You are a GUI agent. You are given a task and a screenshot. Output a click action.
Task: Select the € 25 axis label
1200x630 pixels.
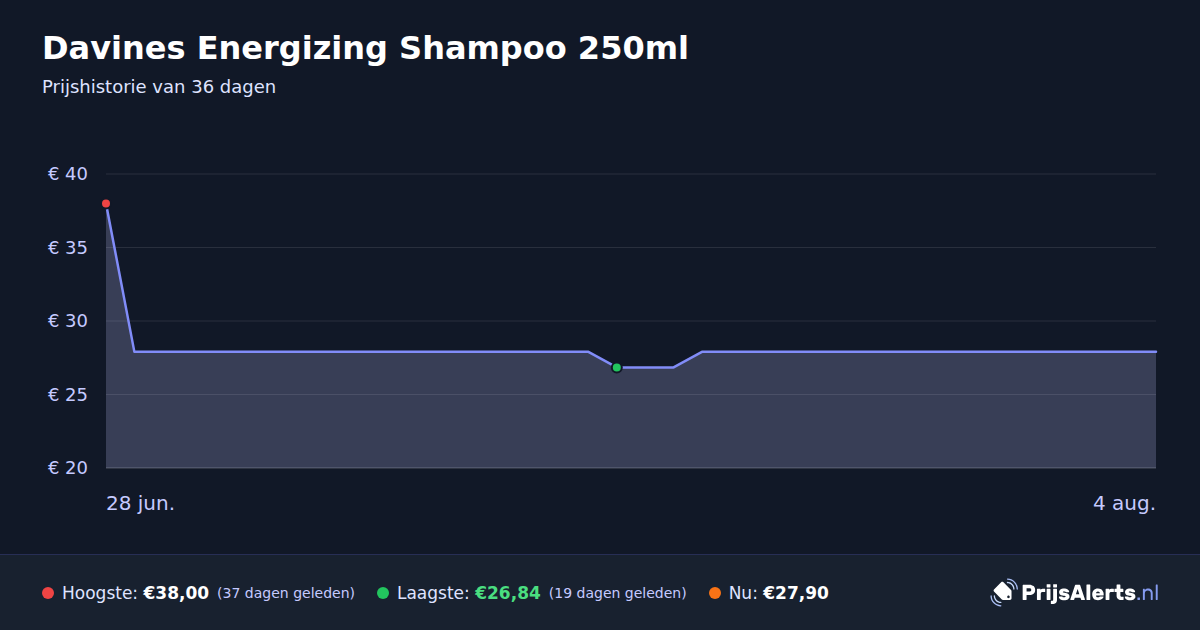[68, 395]
